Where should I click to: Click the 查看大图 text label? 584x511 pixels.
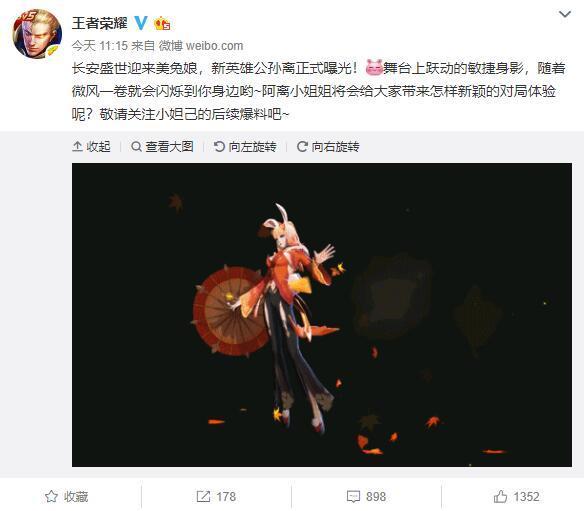pyautogui.click(x=169, y=147)
